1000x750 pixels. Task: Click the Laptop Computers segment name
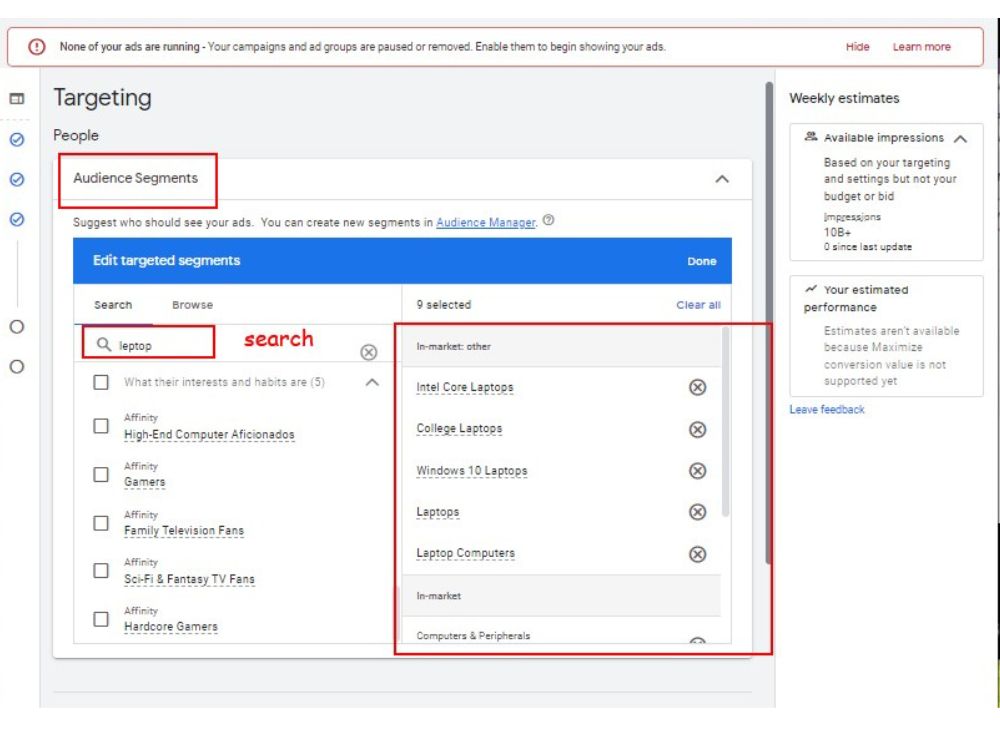(465, 554)
